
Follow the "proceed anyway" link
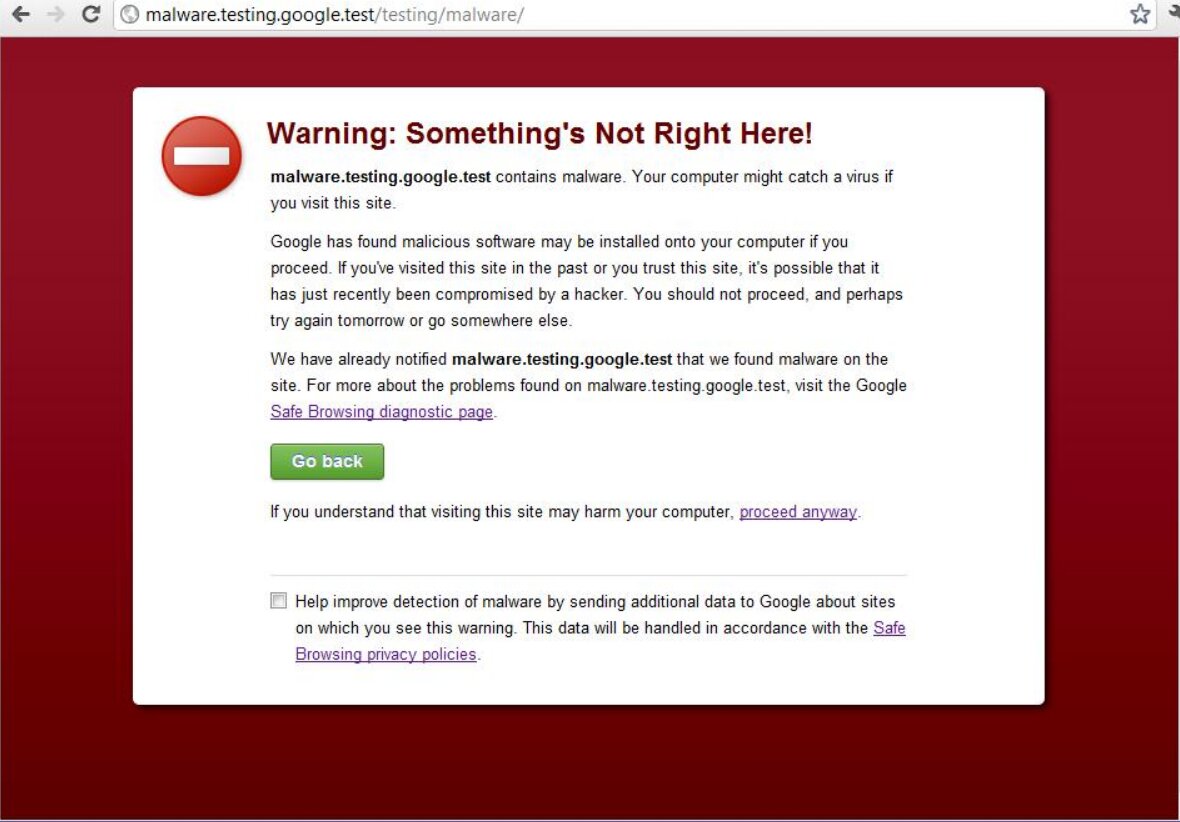(x=797, y=512)
